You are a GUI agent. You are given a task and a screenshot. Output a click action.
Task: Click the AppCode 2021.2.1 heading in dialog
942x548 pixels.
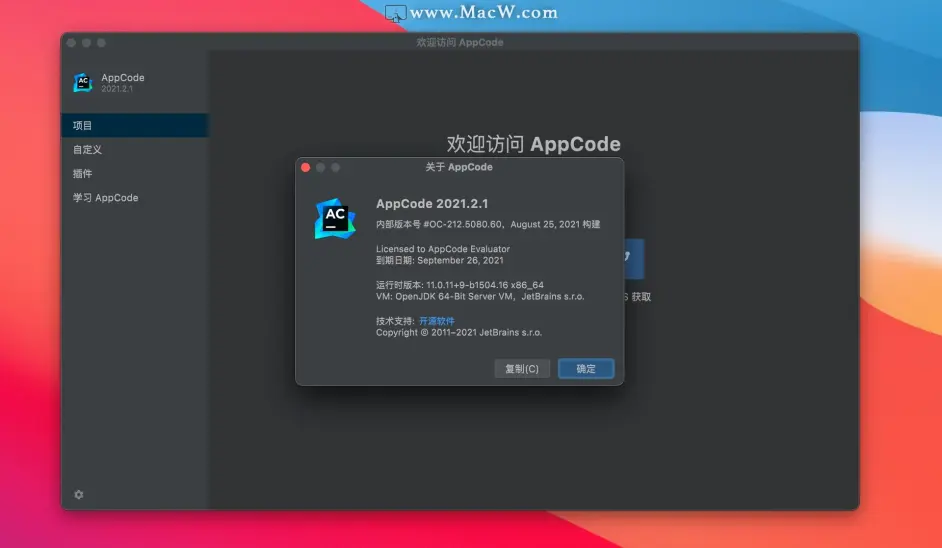tap(432, 204)
